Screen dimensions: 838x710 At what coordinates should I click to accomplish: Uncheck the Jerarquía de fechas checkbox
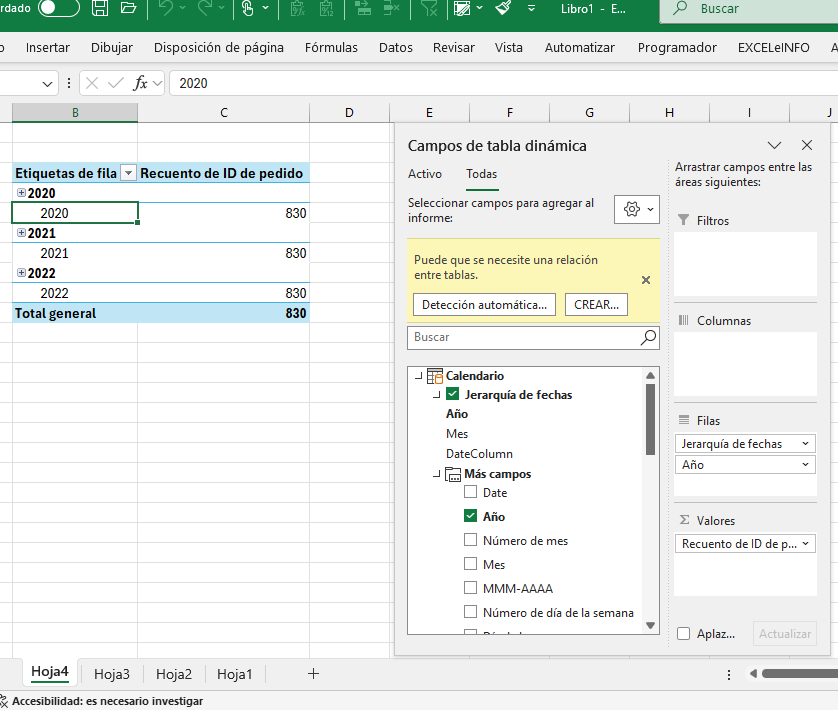click(452, 395)
